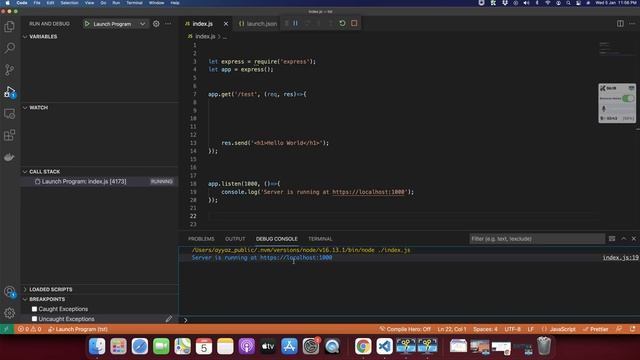Open localhost:1000 link in debug console
This screenshot has height=360, width=640.
pos(296,258)
